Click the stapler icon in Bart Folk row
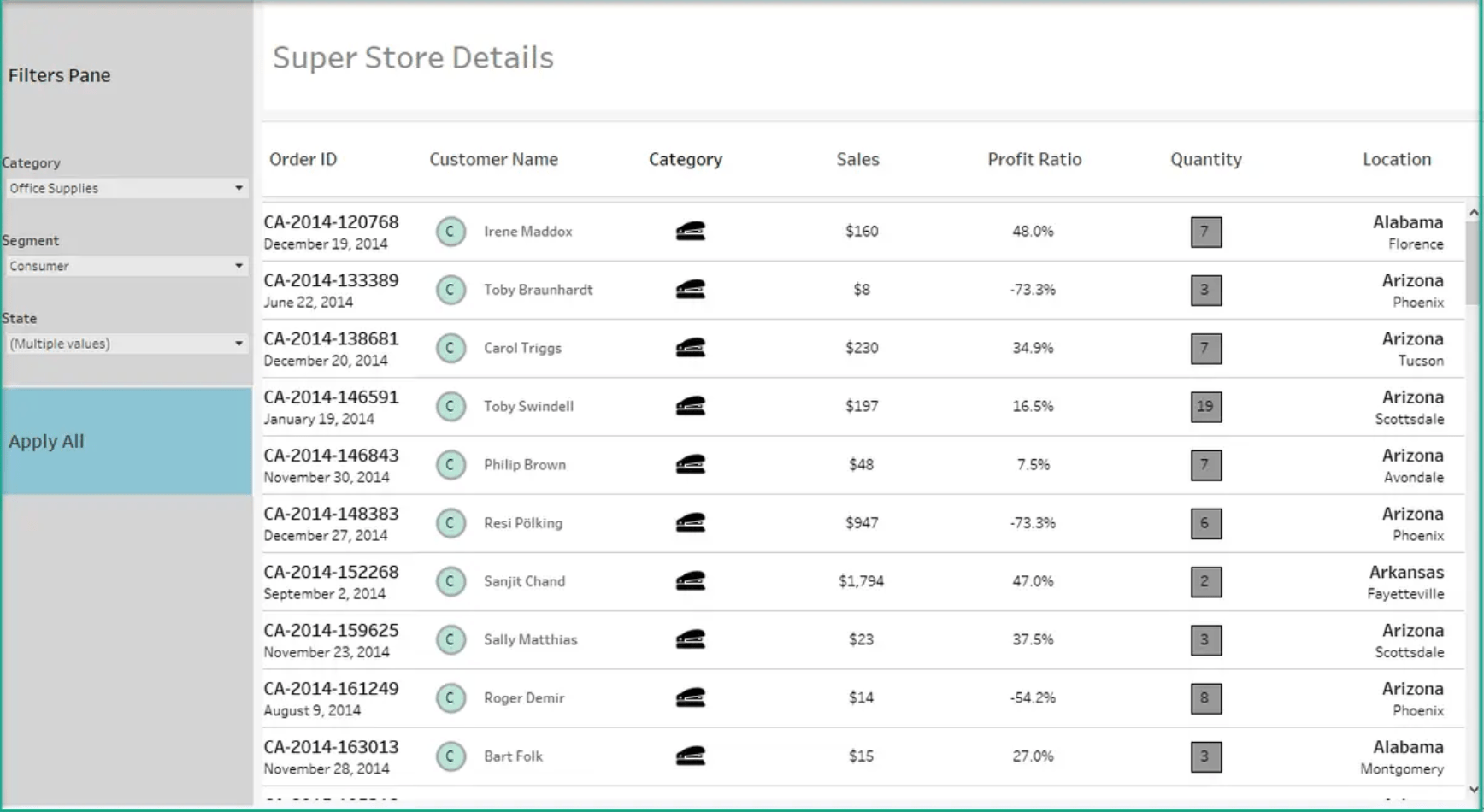1484x812 pixels. coord(691,756)
